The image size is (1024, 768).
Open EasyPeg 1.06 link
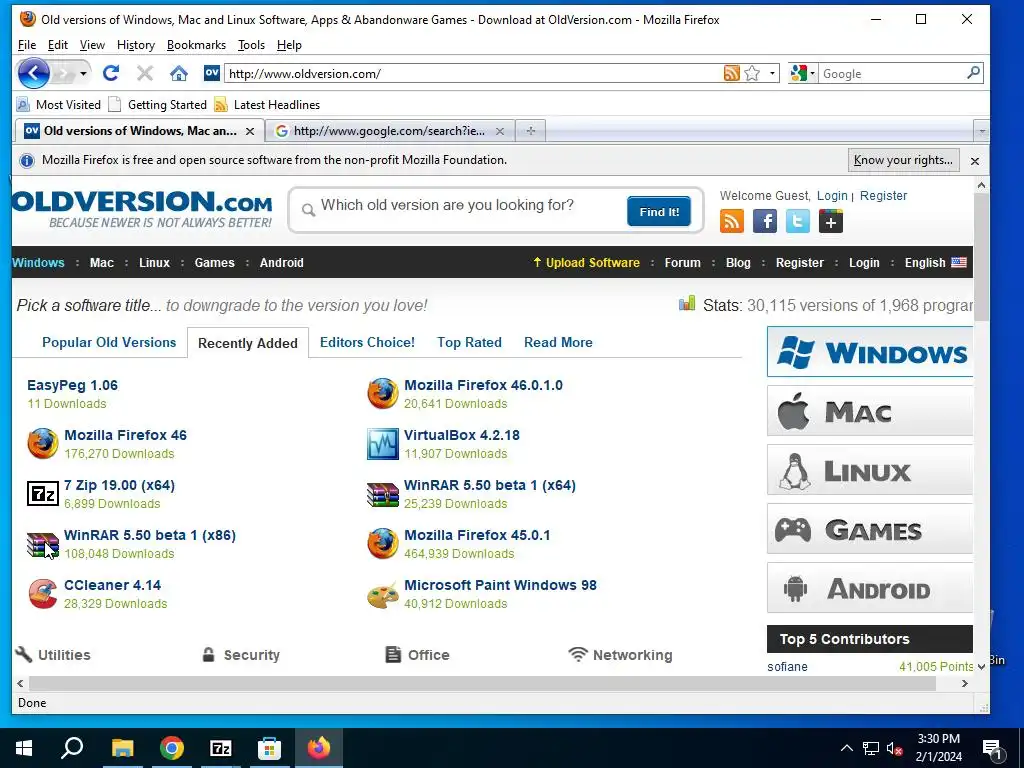click(x=72, y=385)
